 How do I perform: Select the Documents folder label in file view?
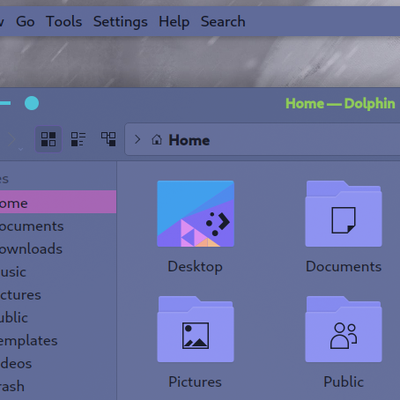(344, 266)
